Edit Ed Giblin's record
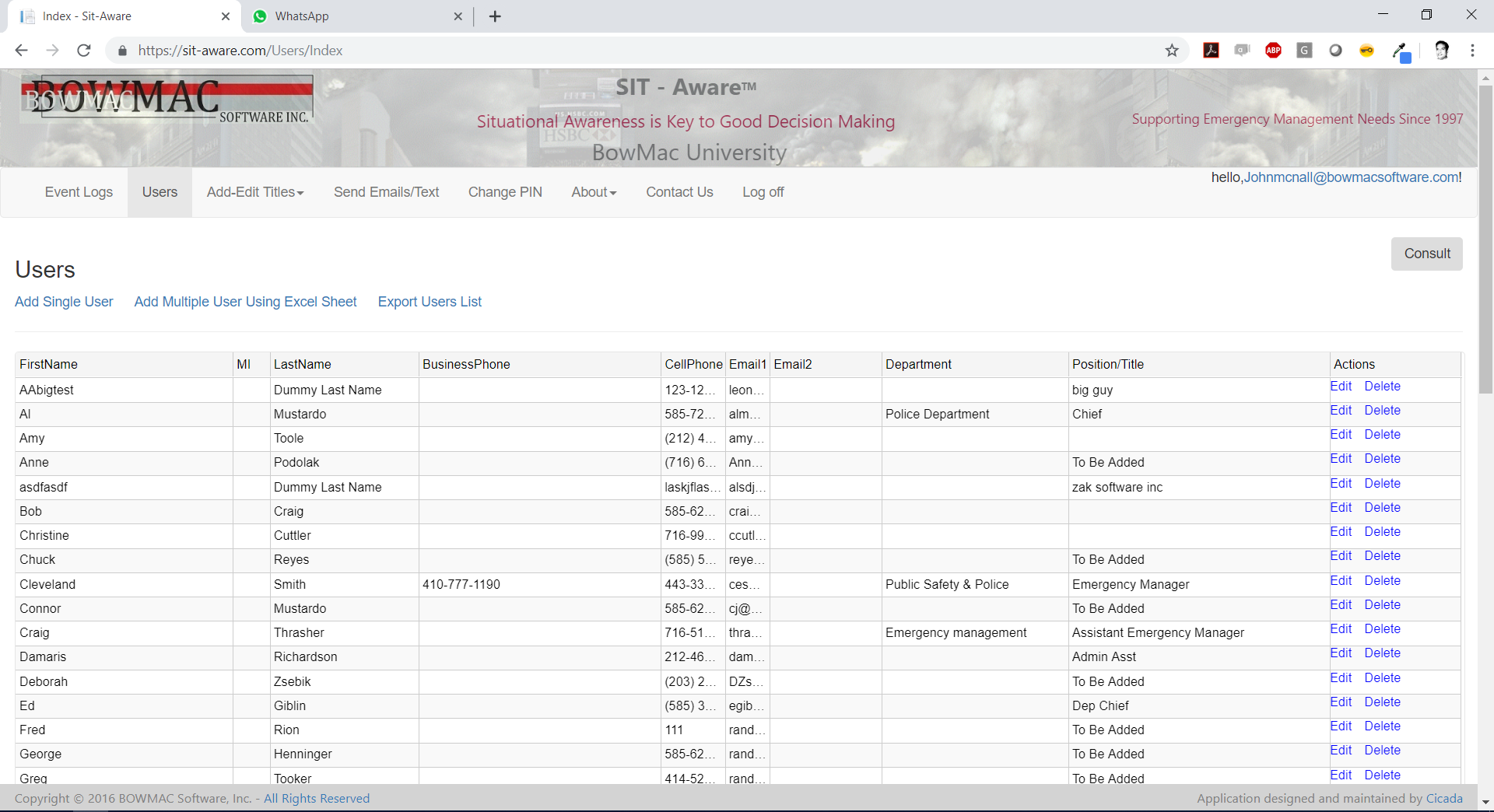Screen dimensions: 1494x812 point(1341,702)
